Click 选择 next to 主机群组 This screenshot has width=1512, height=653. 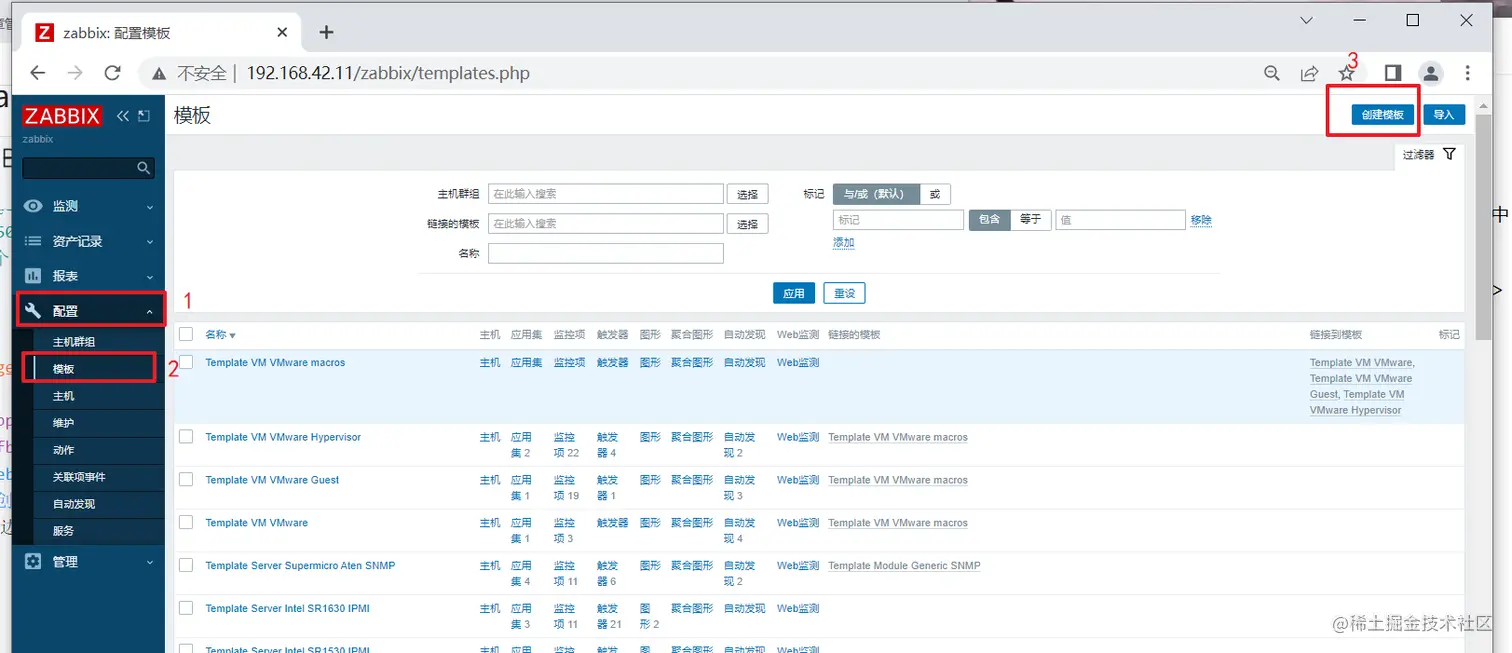click(x=748, y=195)
